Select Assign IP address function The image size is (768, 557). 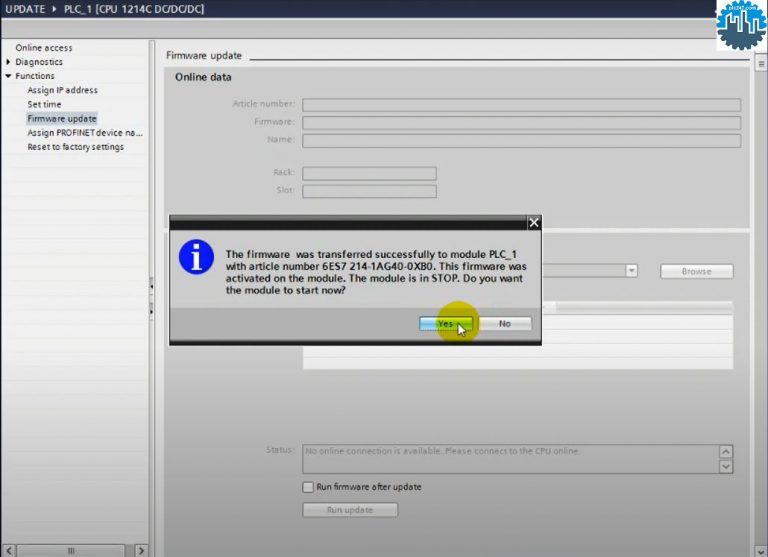[x=62, y=90]
